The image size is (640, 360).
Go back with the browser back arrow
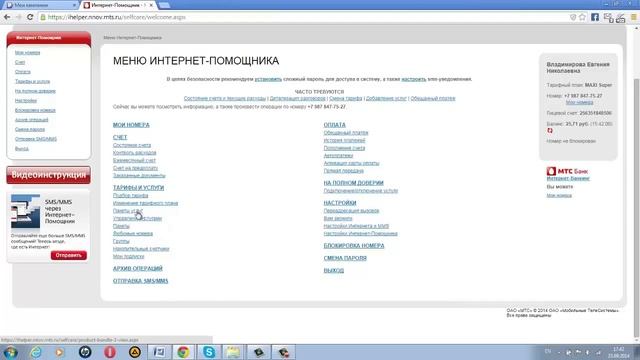tap(7, 17)
